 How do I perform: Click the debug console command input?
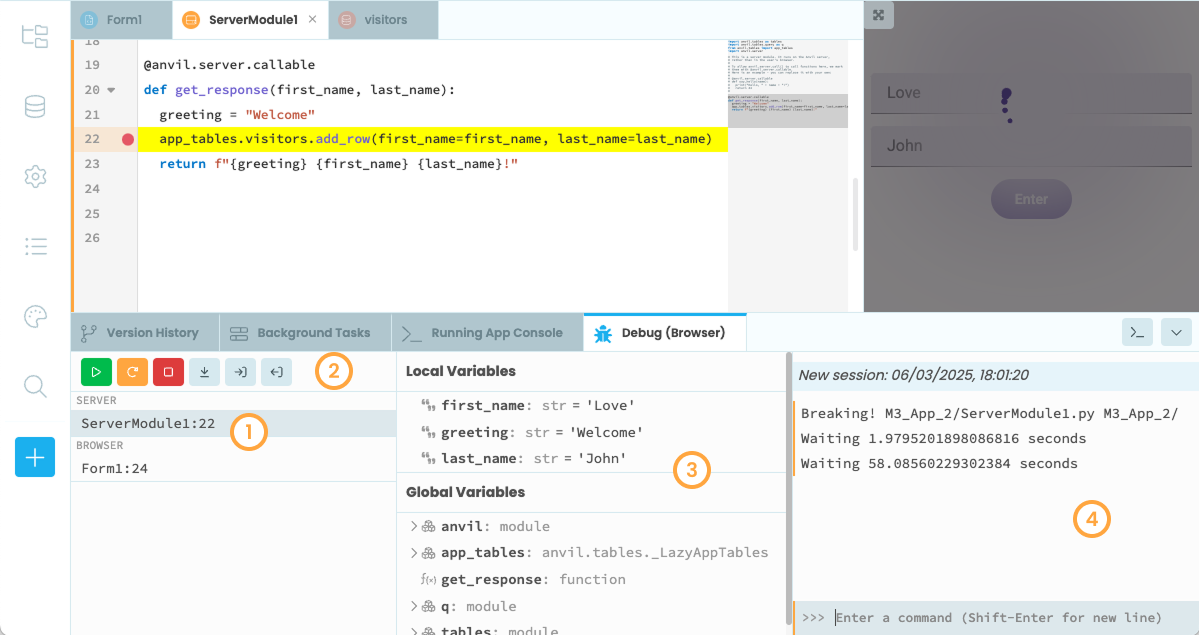(998, 617)
